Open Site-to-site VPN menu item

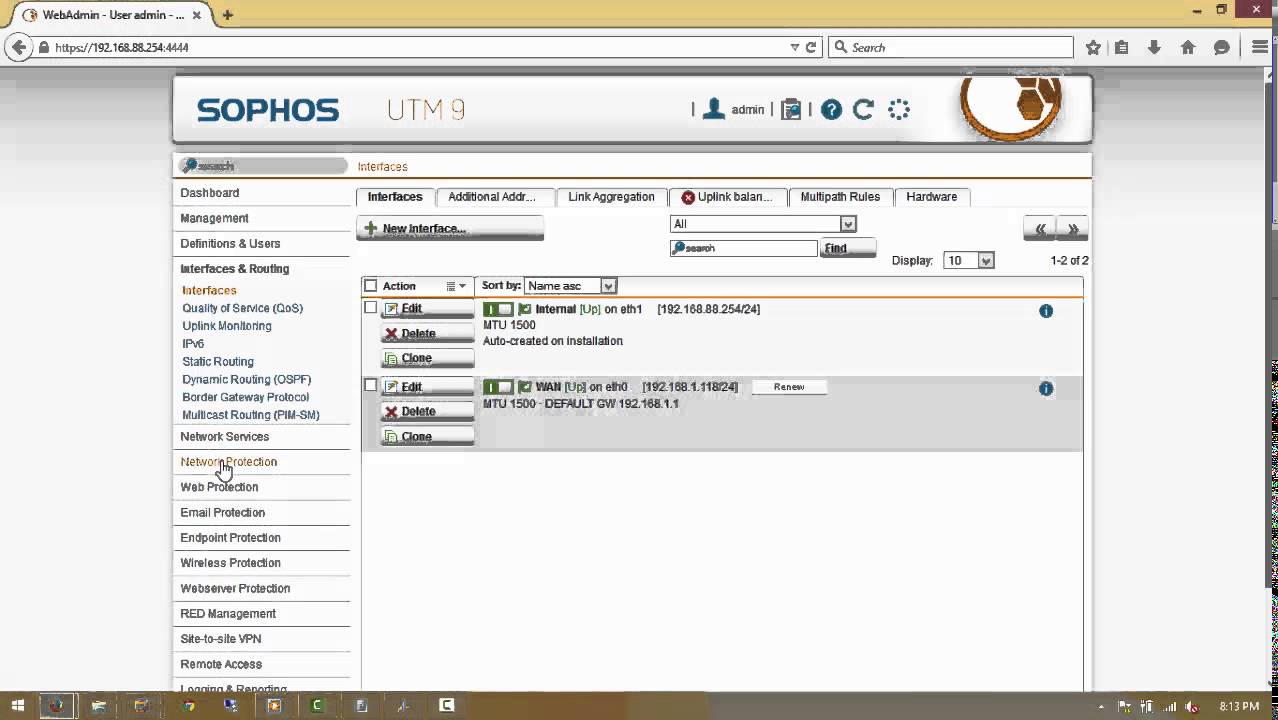pos(221,639)
